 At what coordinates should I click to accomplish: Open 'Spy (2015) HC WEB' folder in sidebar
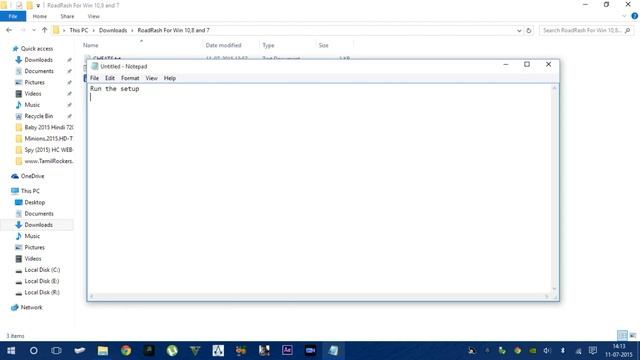click(44, 150)
